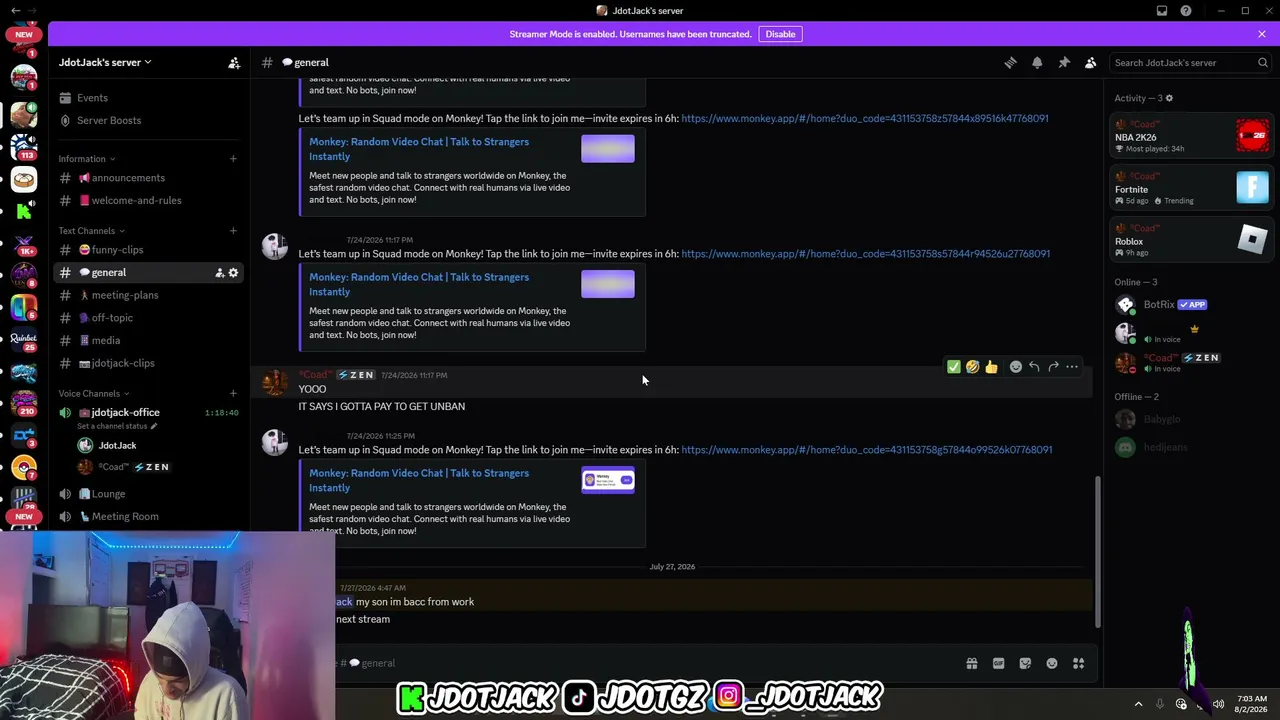Show pinned messages

(x=1064, y=62)
